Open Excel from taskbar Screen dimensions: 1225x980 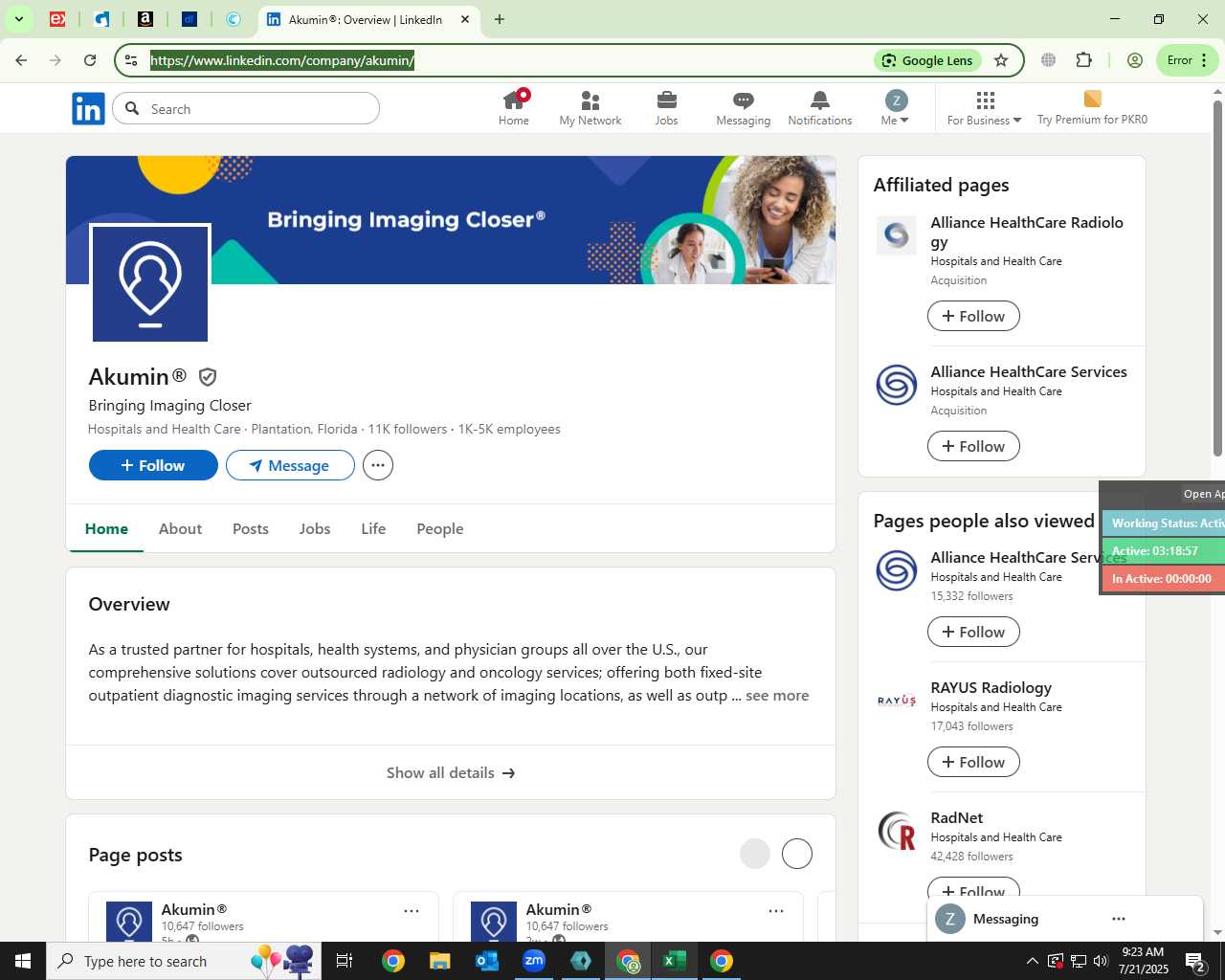click(x=675, y=961)
